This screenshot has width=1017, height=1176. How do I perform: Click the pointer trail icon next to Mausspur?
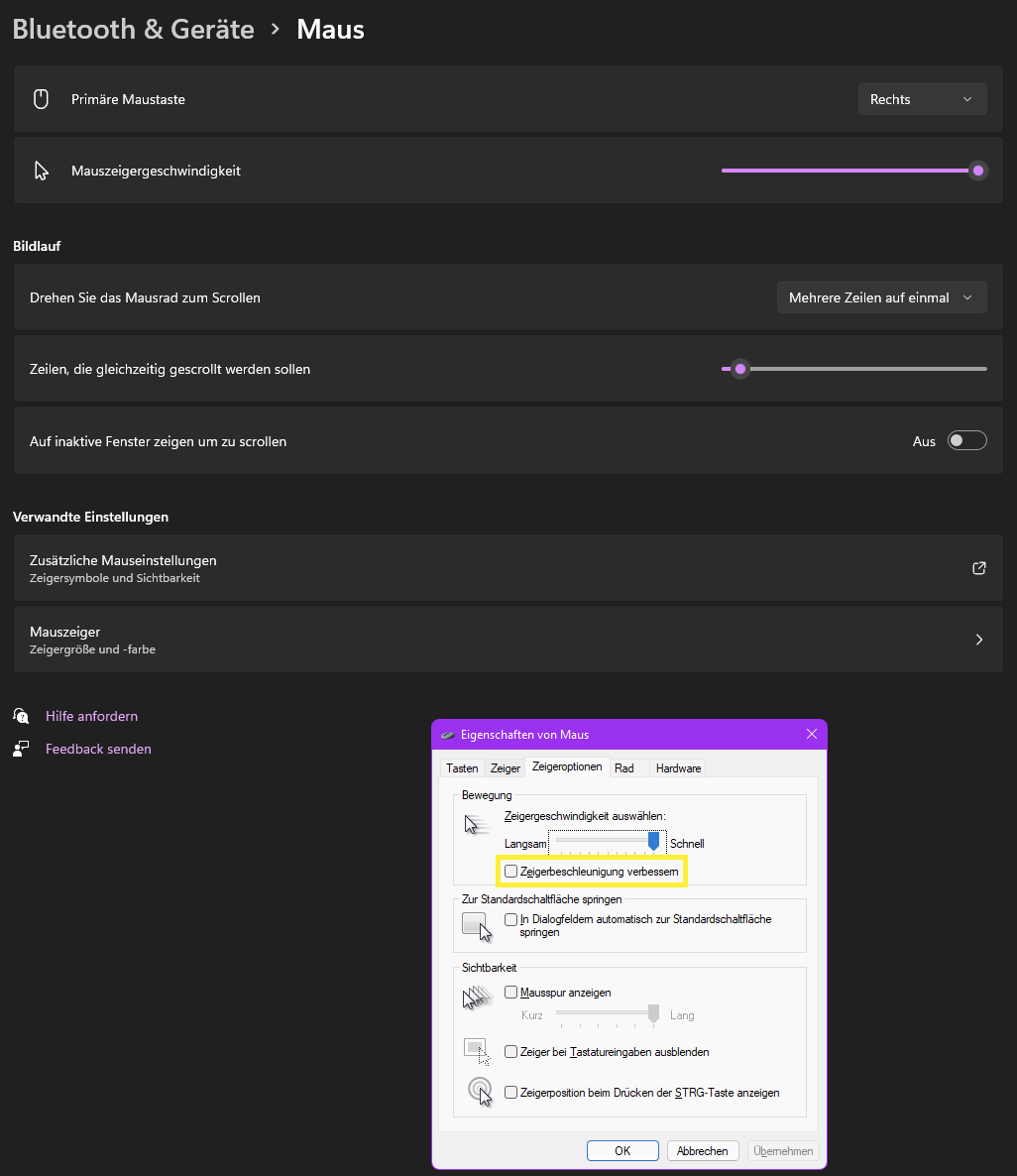point(477,998)
